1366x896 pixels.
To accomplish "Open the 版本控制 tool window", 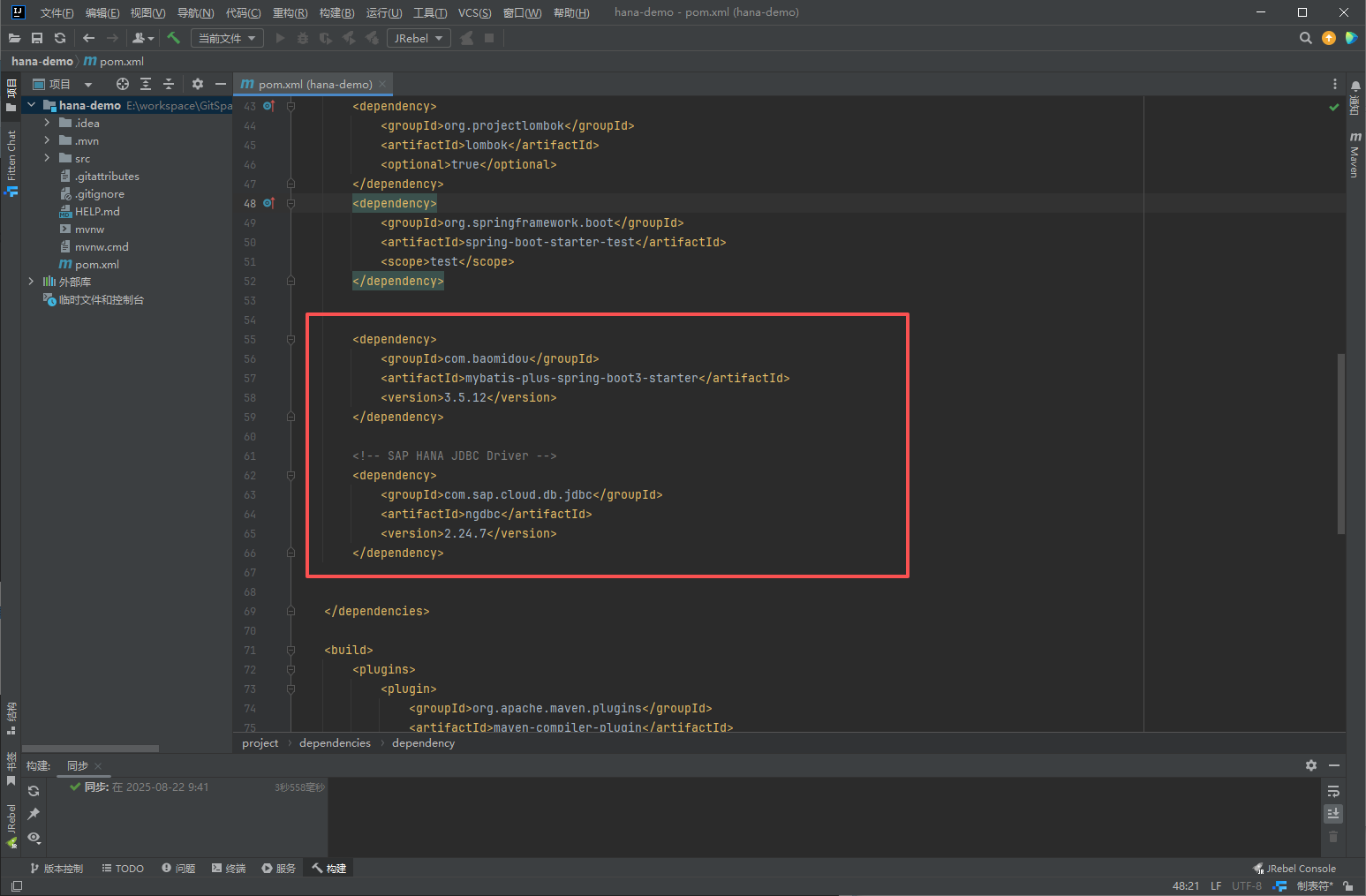I will [x=57, y=869].
